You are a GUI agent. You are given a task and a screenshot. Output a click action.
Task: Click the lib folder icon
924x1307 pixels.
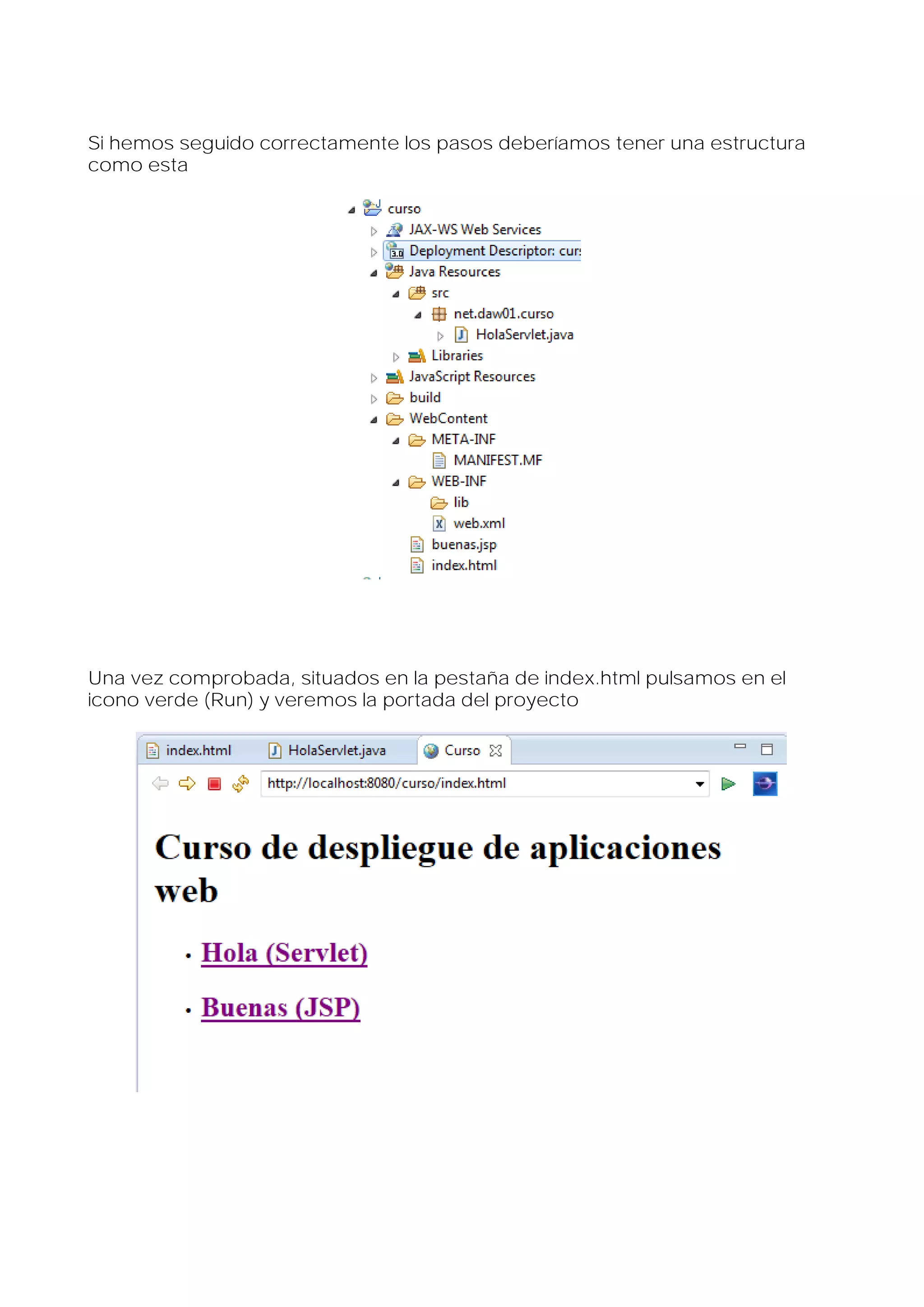coord(439,503)
